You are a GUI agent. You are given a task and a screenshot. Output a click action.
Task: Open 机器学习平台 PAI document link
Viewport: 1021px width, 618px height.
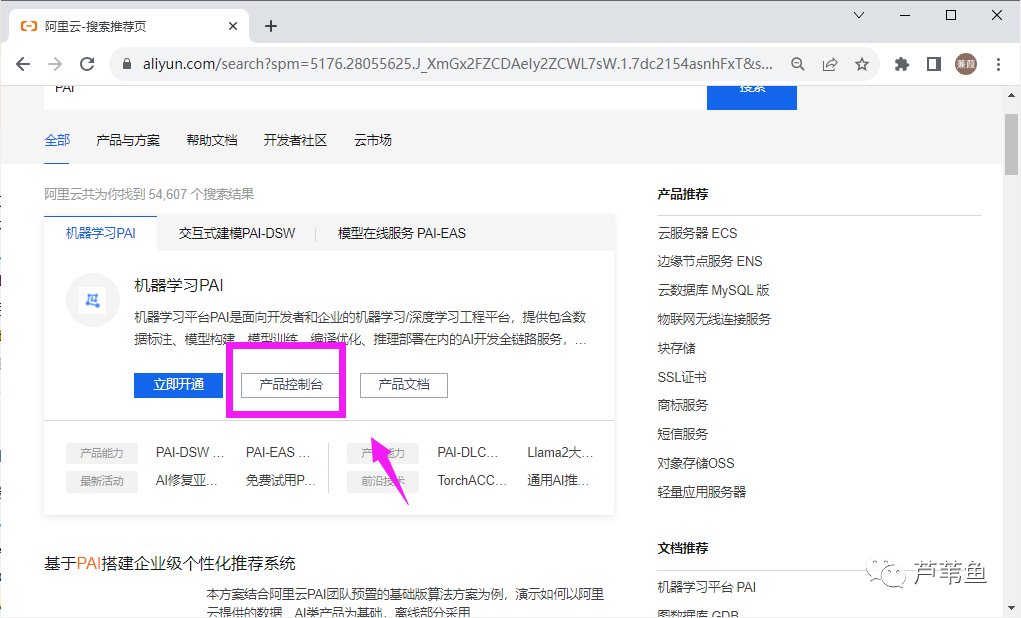pyautogui.click(x=706, y=587)
